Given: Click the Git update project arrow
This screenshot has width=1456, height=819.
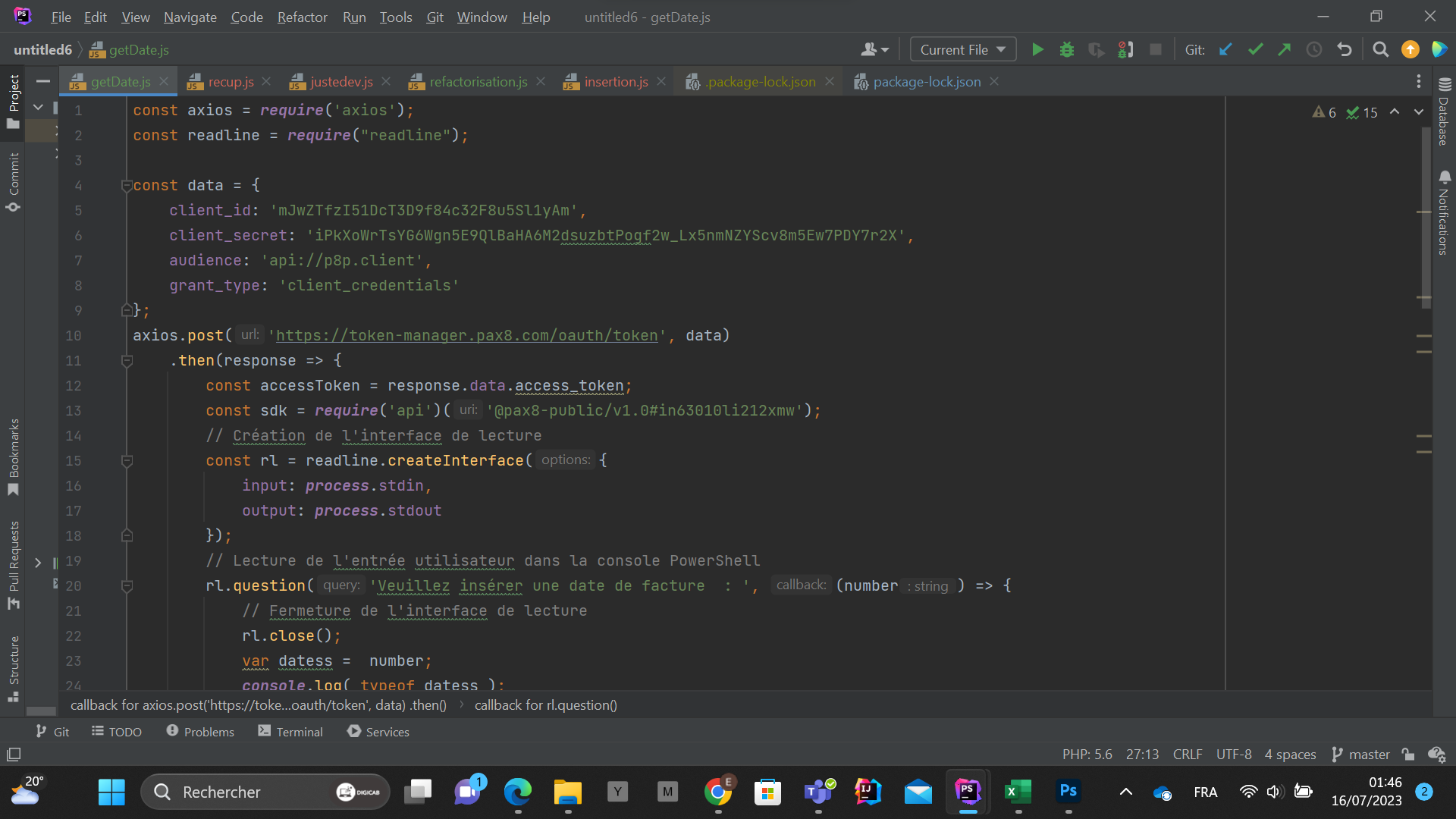Looking at the screenshot, I should [x=1225, y=50].
